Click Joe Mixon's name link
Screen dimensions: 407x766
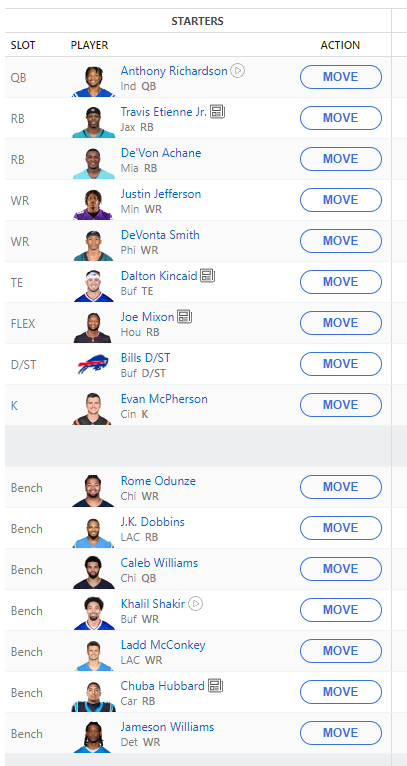point(148,317)
